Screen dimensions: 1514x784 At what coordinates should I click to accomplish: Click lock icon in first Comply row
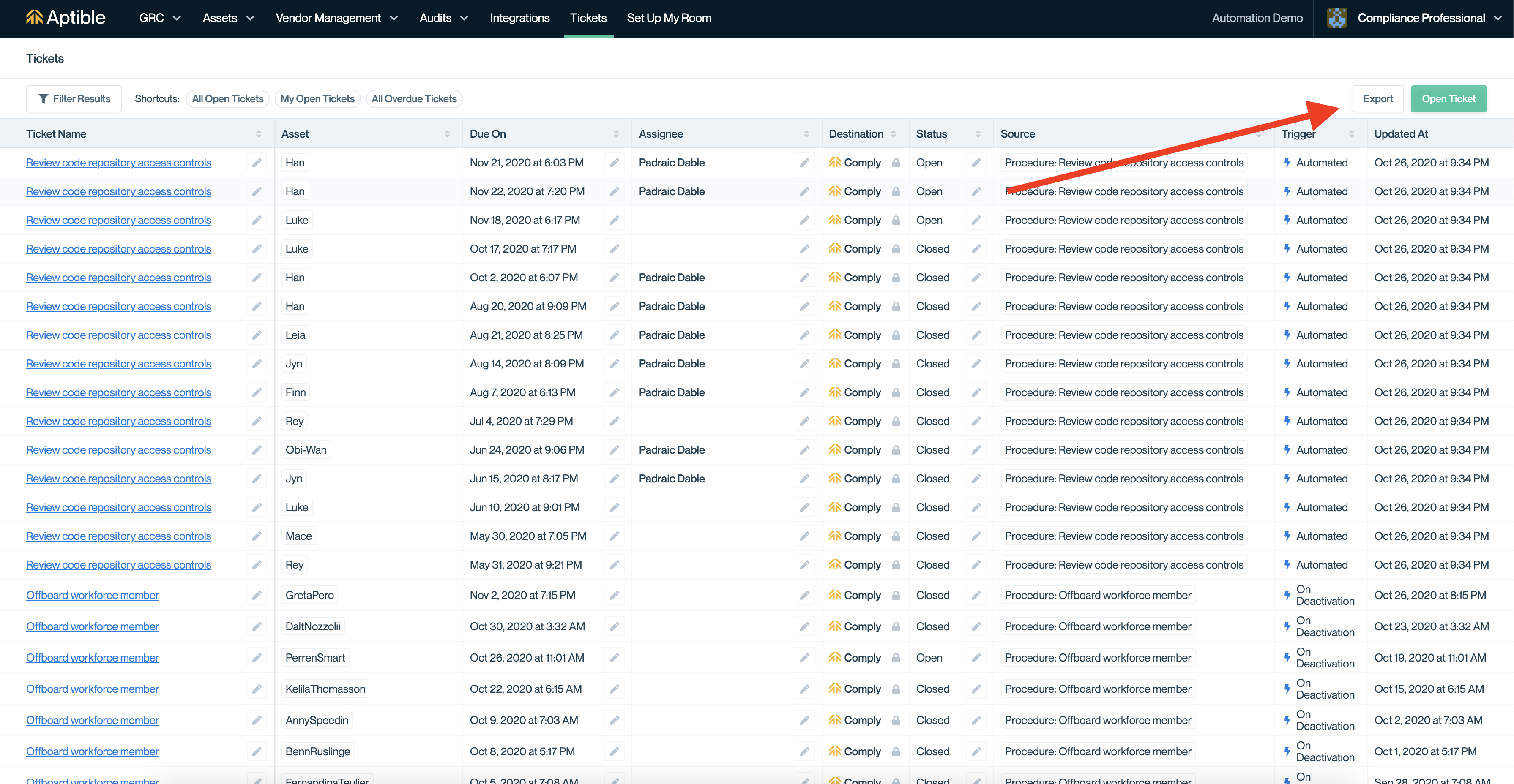[896, 163]
